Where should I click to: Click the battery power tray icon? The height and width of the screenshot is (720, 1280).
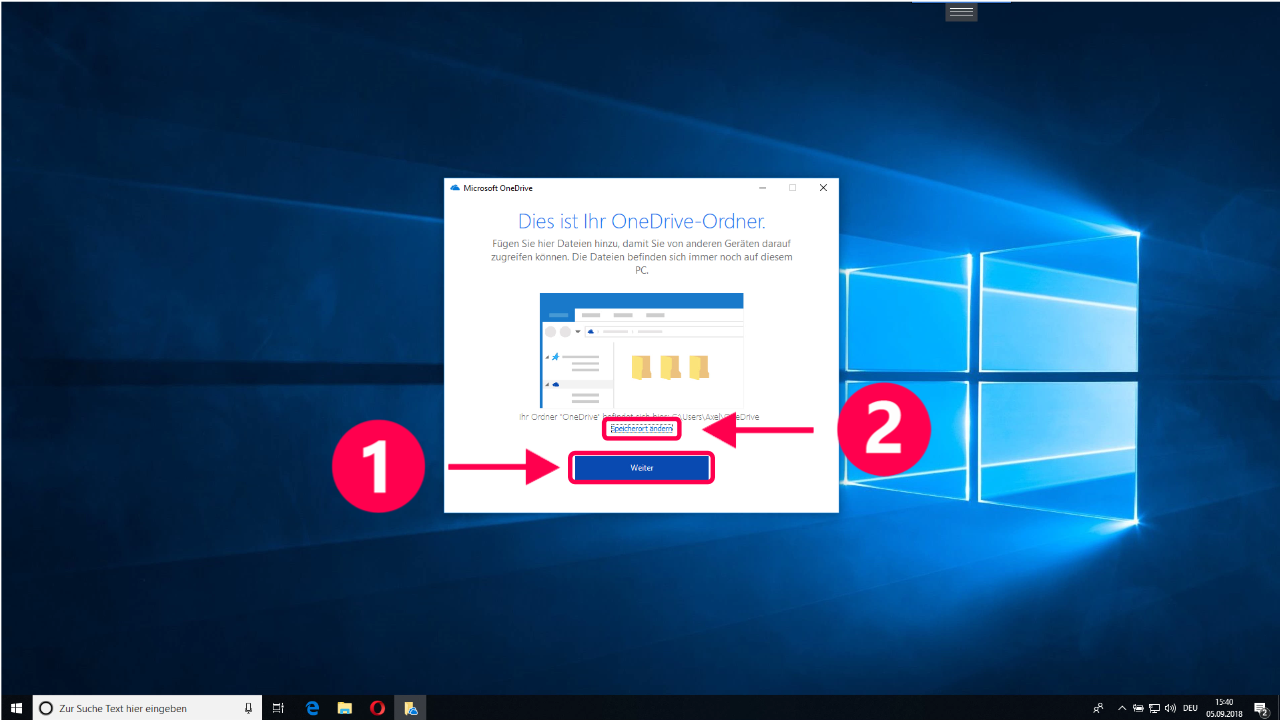click(x=1138, y=708)
